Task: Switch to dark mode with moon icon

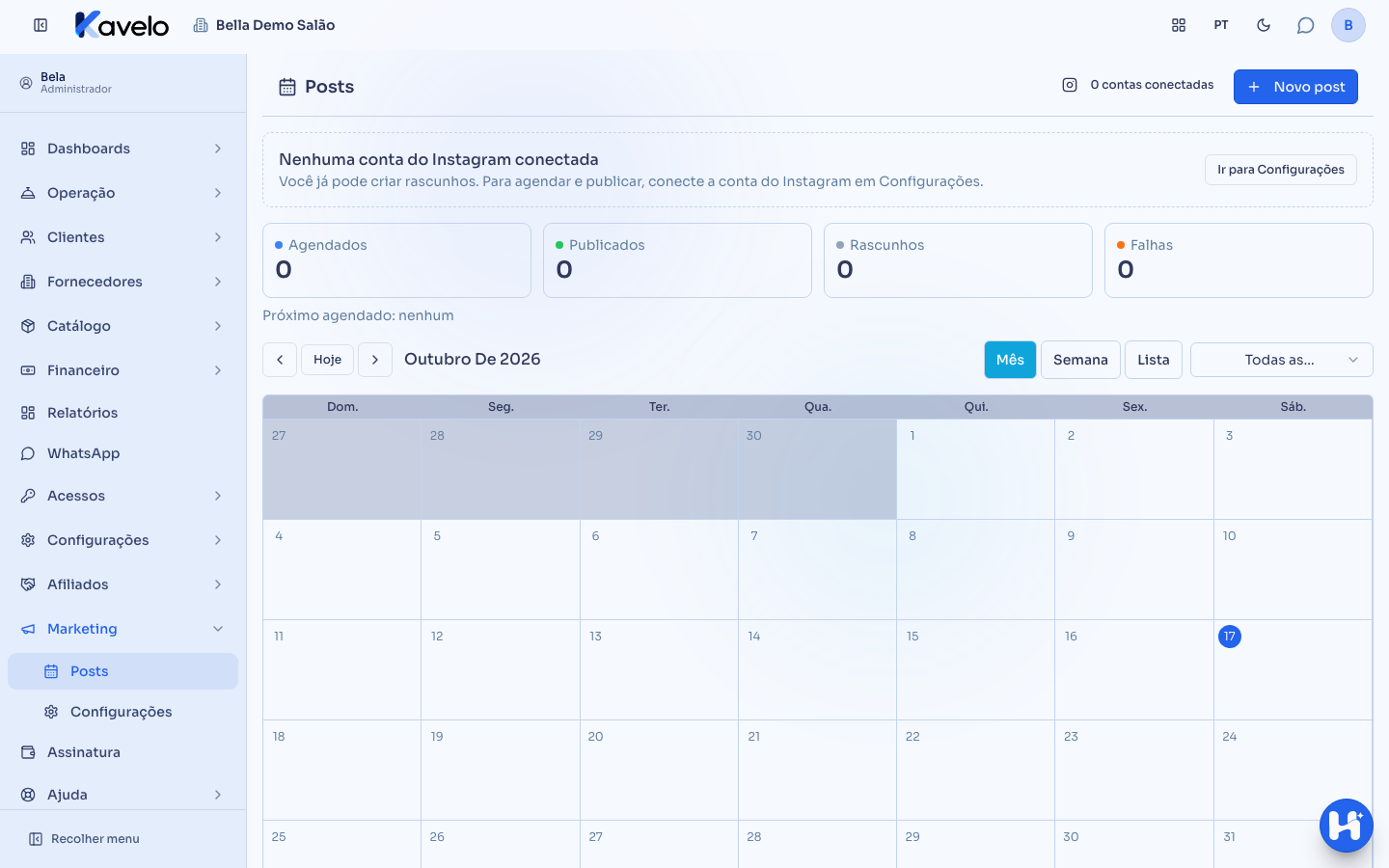Action: (x=1264, y=25)
